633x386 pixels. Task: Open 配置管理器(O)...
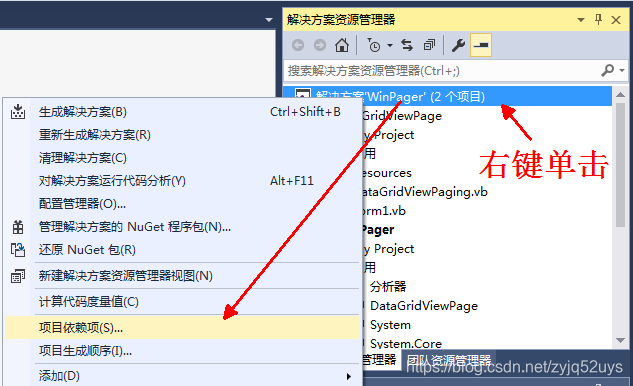pyautogui.click(x=182, y=204)
